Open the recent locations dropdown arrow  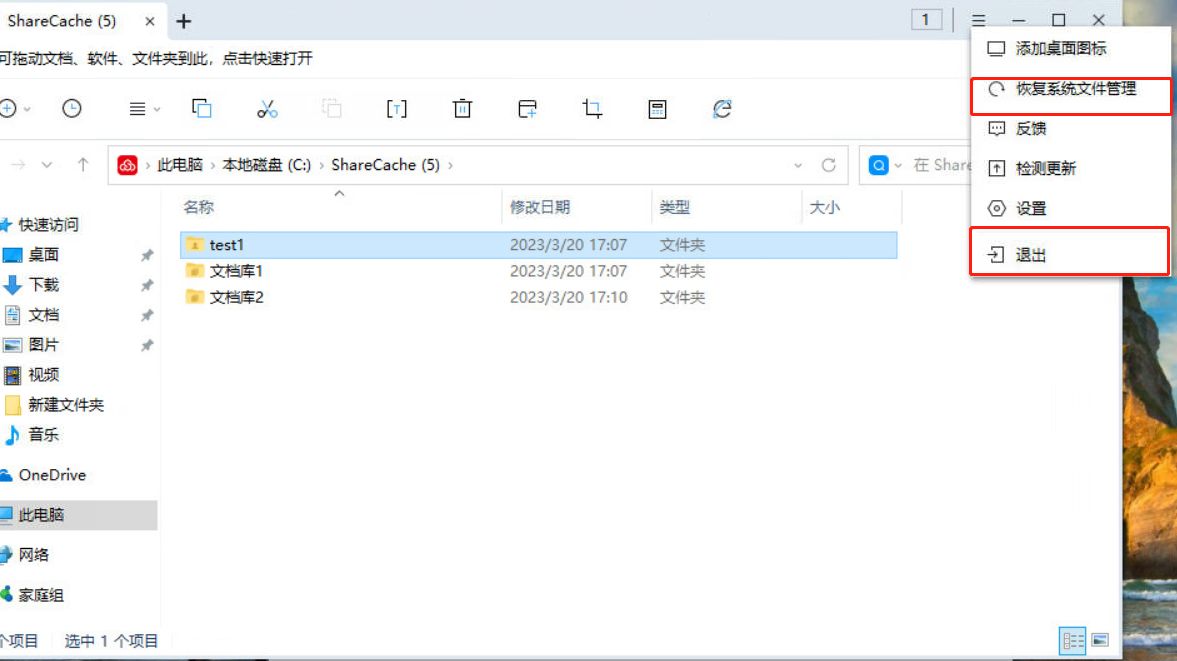[x=47, y=165]
